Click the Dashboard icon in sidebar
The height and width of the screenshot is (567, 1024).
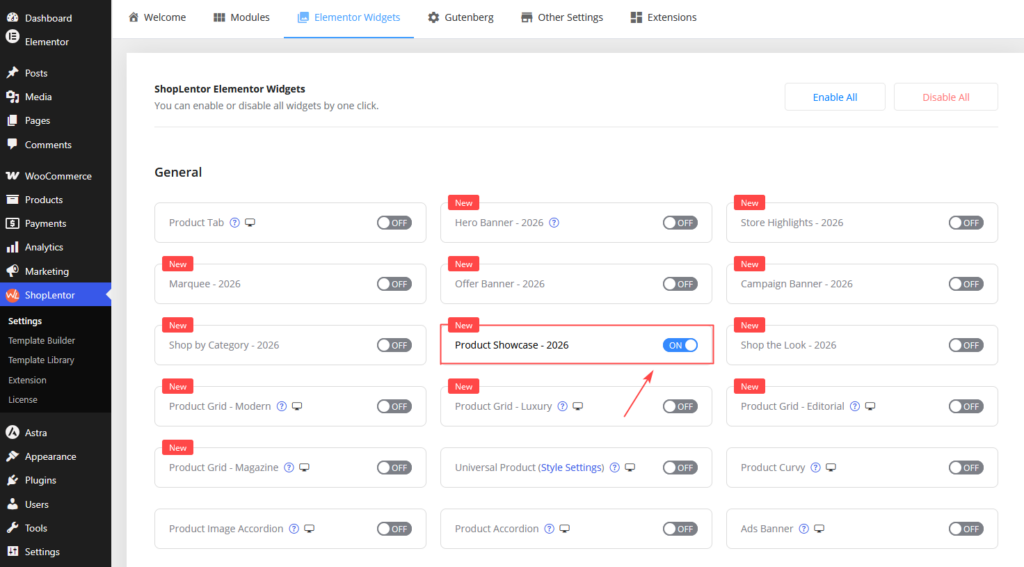(x=12, y=18)
